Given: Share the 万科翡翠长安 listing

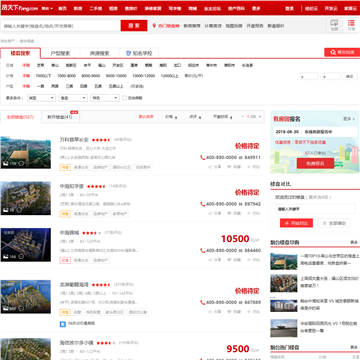Looking at the screenshot, I should [215, 167].
